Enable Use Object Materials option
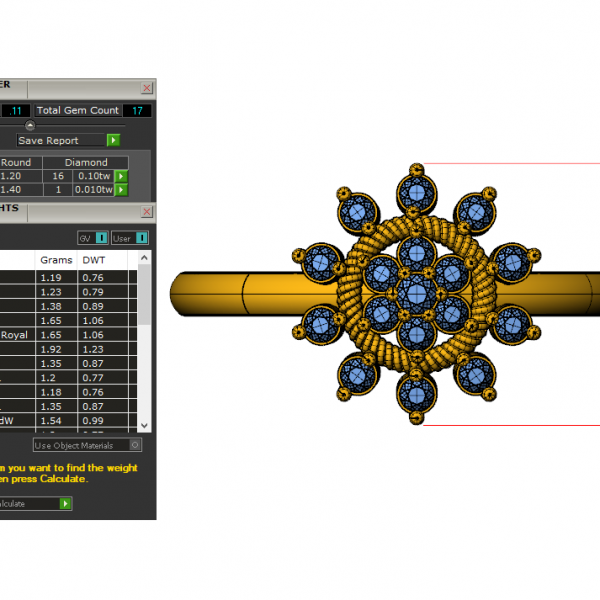600x600 pixels. click(135, 445)
